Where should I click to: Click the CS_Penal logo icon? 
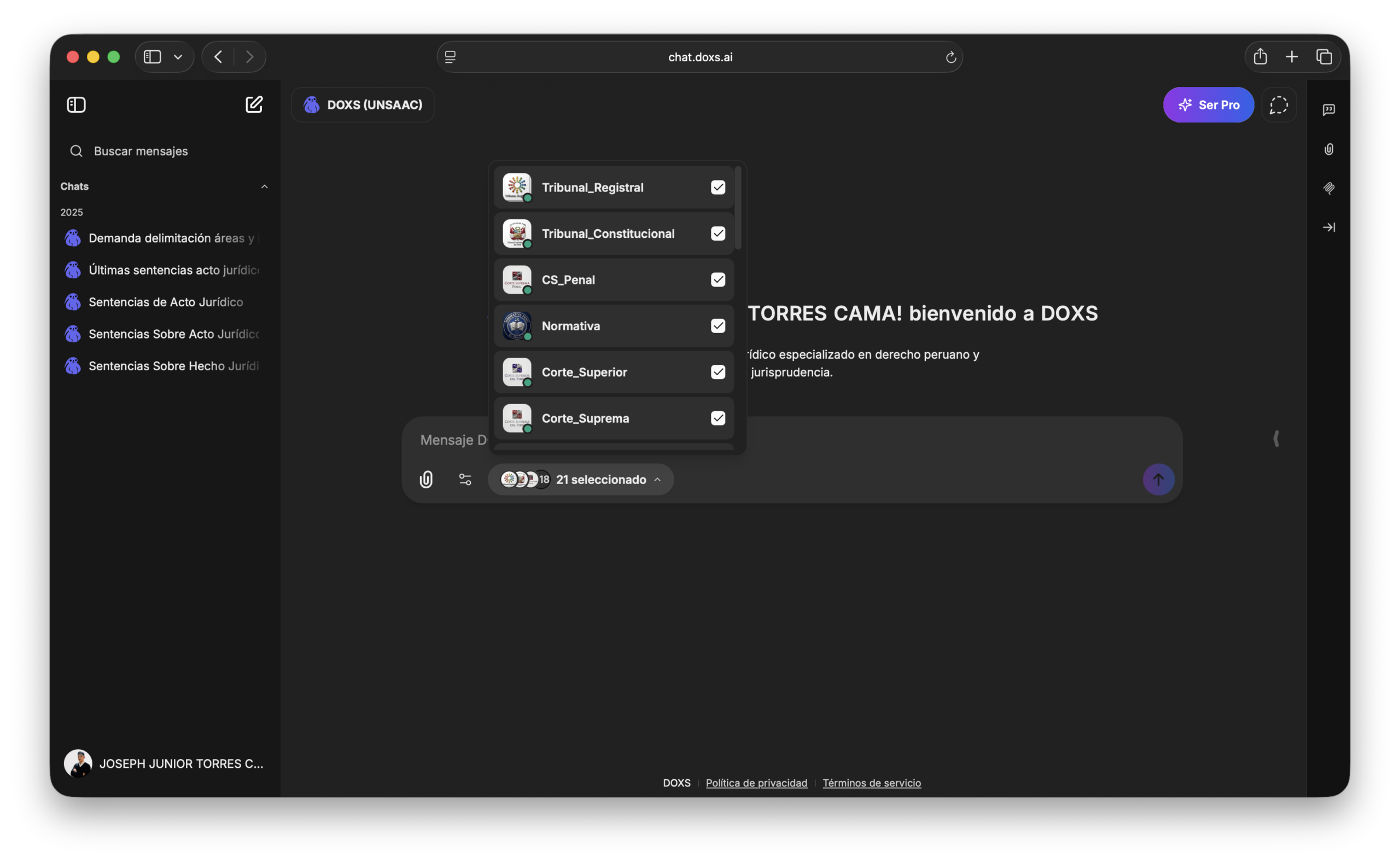[516, 279]
